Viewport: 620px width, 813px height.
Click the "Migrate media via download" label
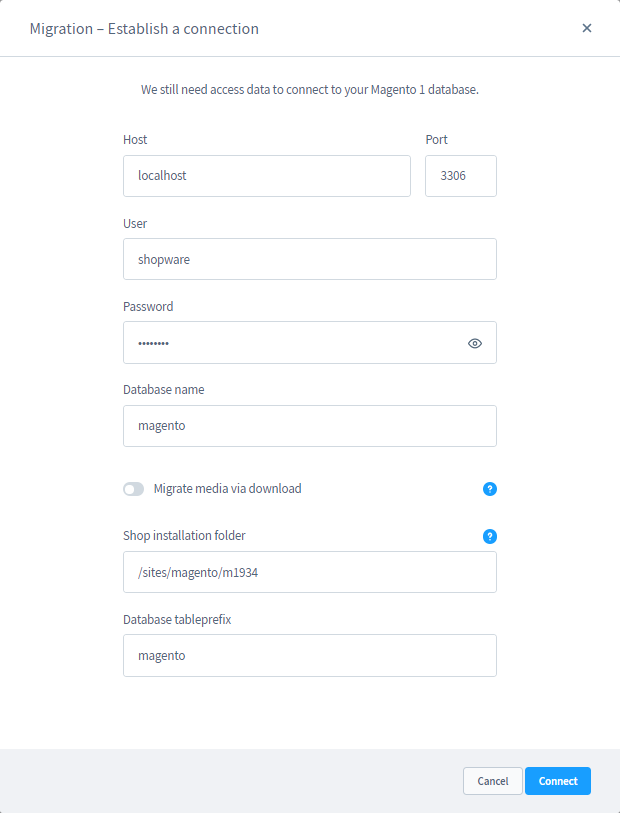coord(225,489)
